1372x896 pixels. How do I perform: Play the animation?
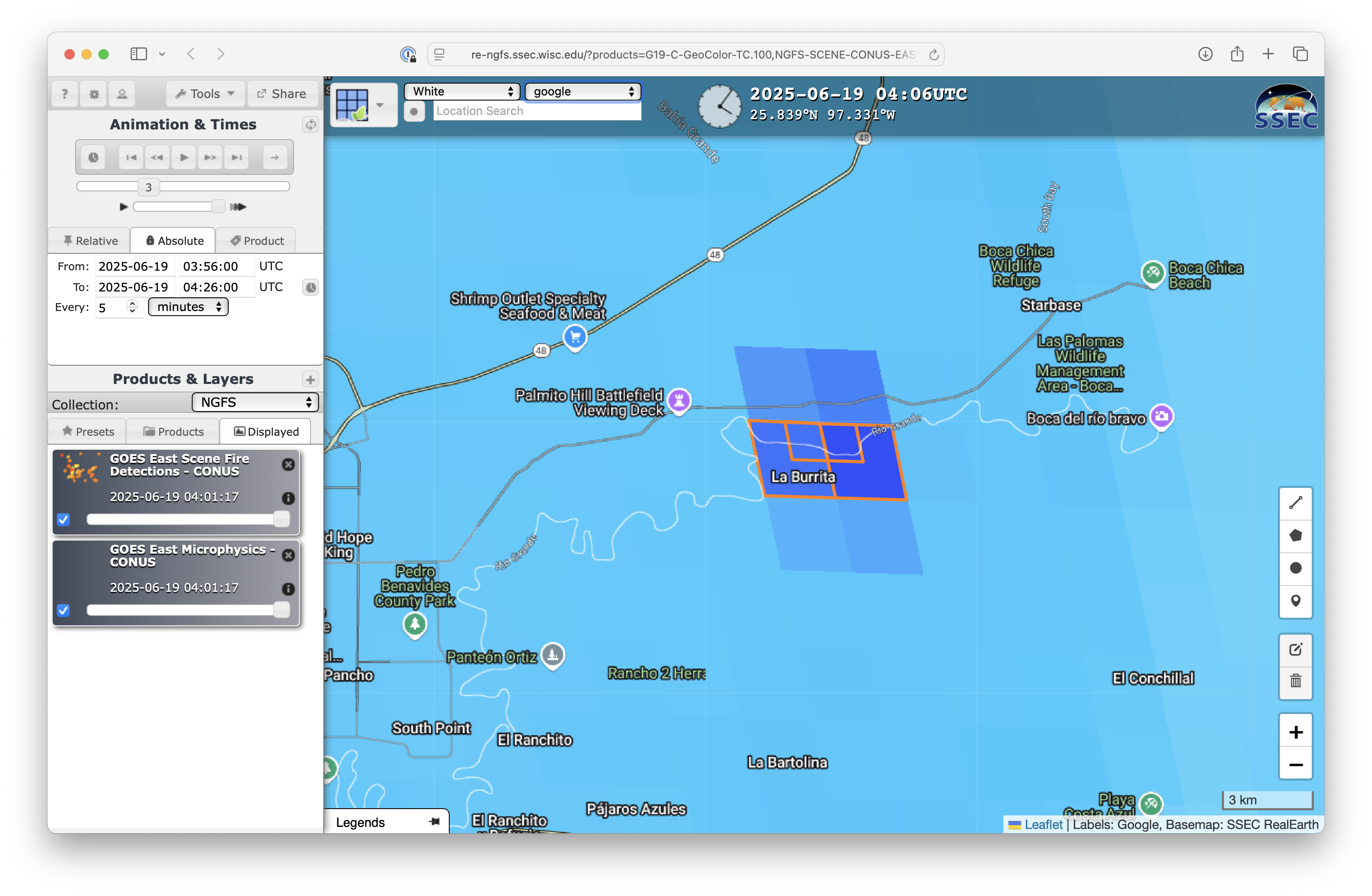(184, 157)
